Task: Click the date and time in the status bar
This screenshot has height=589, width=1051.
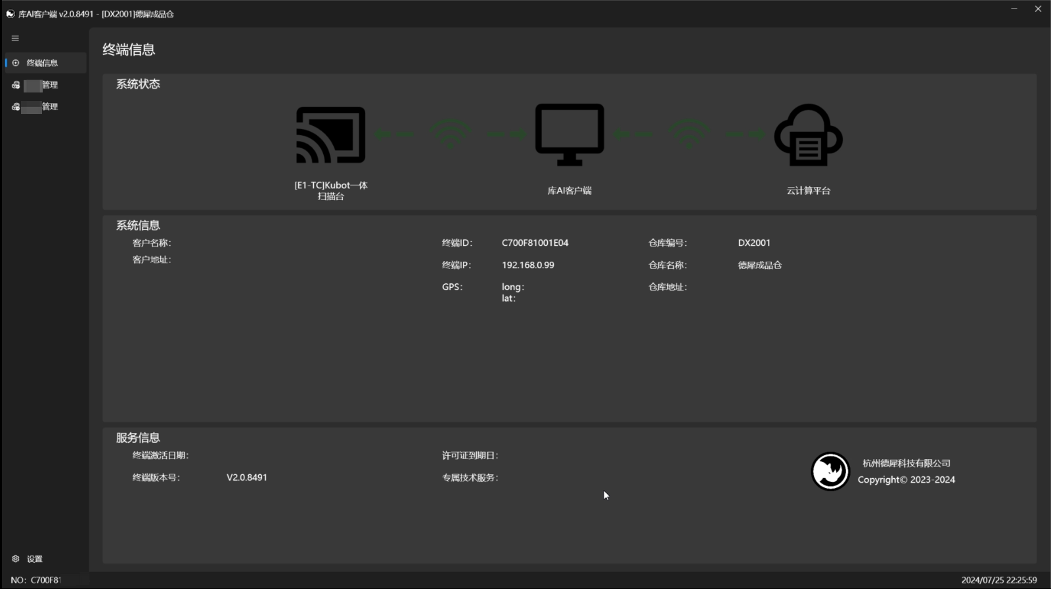Action: pyautogui.click(x=998, y=580)
